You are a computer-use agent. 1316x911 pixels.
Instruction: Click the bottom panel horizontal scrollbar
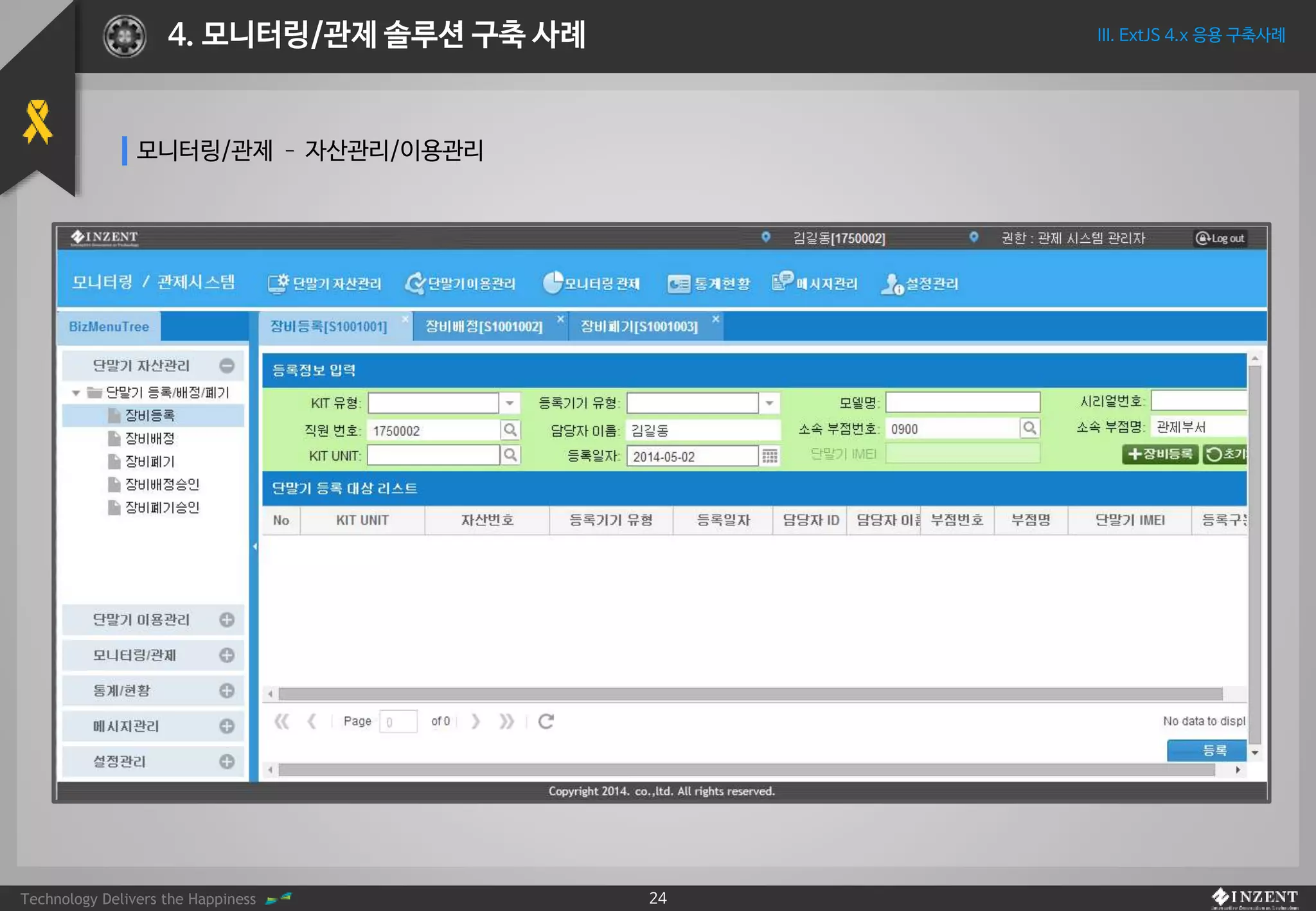click(745, 770)
